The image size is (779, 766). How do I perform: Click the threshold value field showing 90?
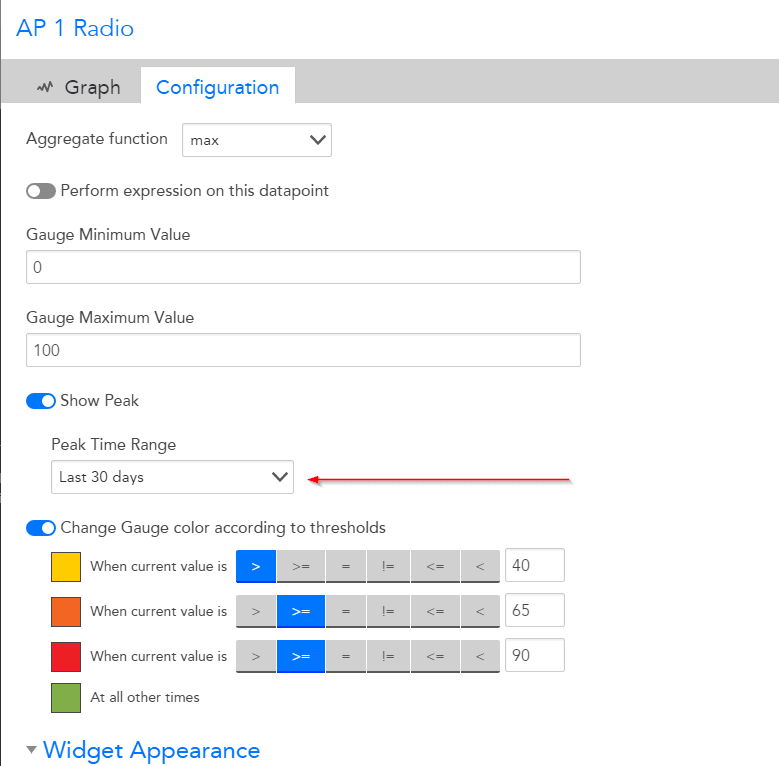click(535, 655)
